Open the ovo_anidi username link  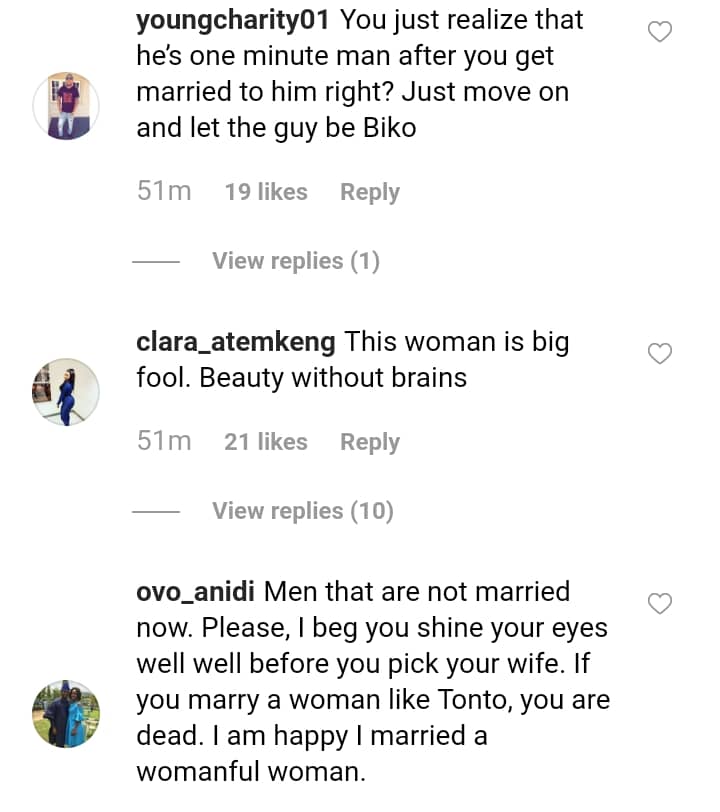(x=196, y=592)
